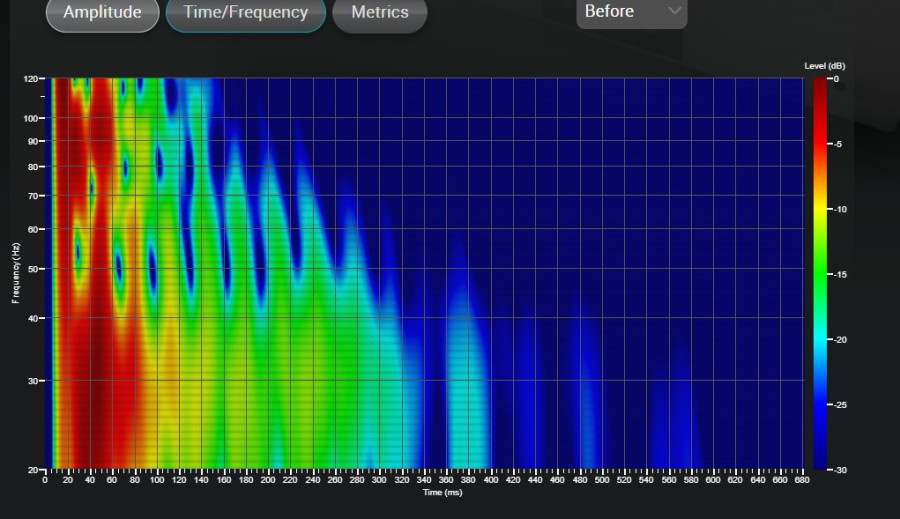
Task: Click the Time (ms) axis title
Action: coord(443,492)
